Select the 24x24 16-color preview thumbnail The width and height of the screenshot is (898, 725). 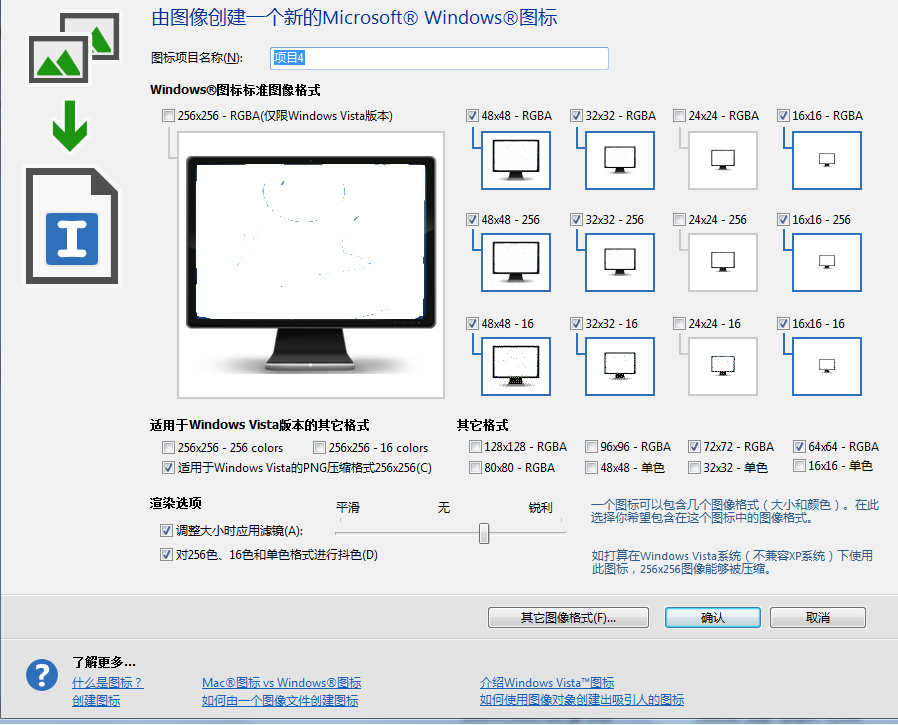[723, 367]
